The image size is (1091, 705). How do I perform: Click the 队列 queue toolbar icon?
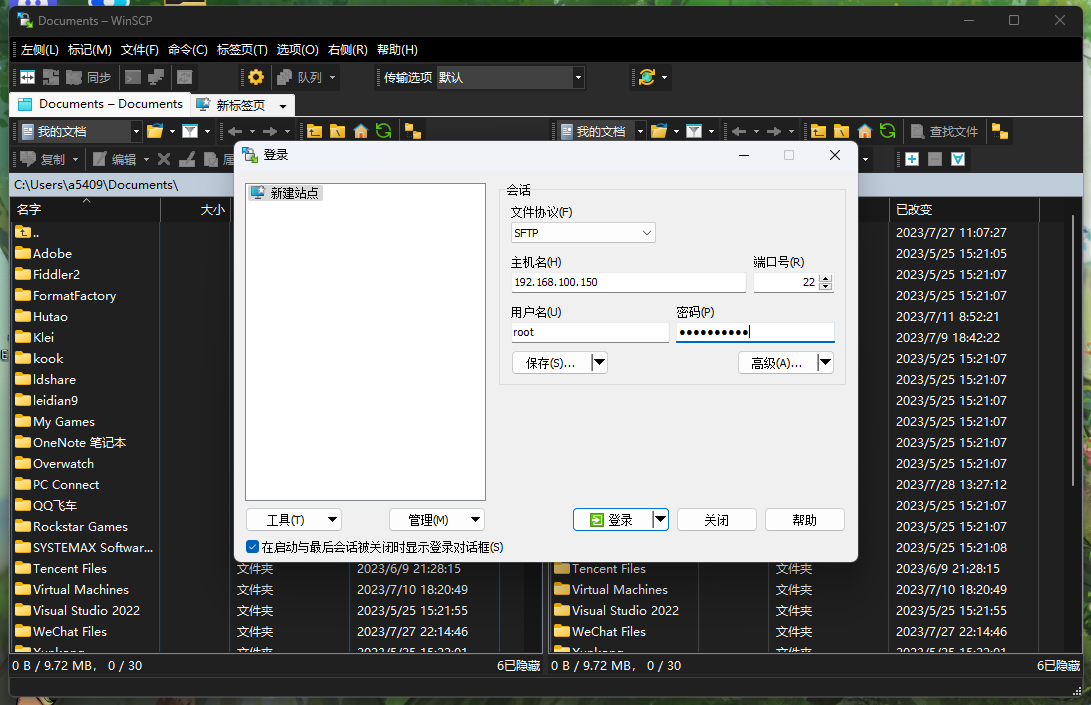point(301,77)
